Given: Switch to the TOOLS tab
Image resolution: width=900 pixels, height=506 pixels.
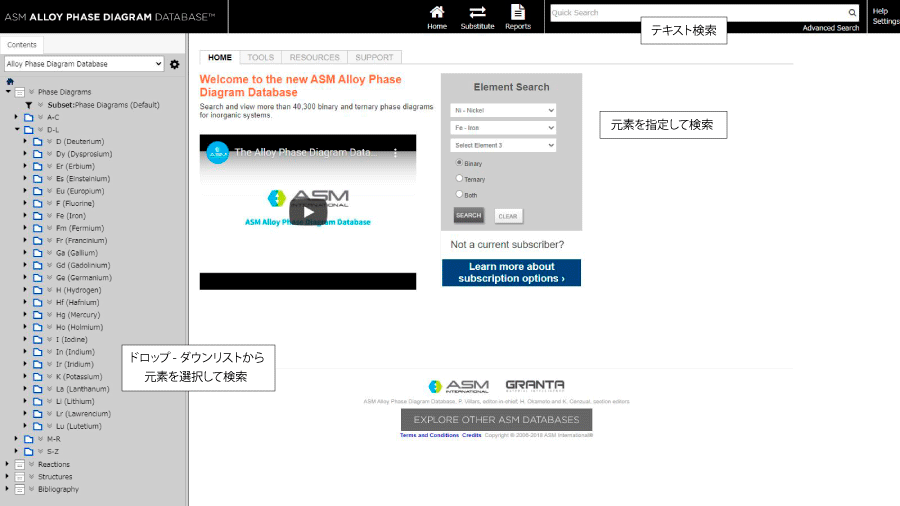Looking at the screenshot, I should coord(261,57).
